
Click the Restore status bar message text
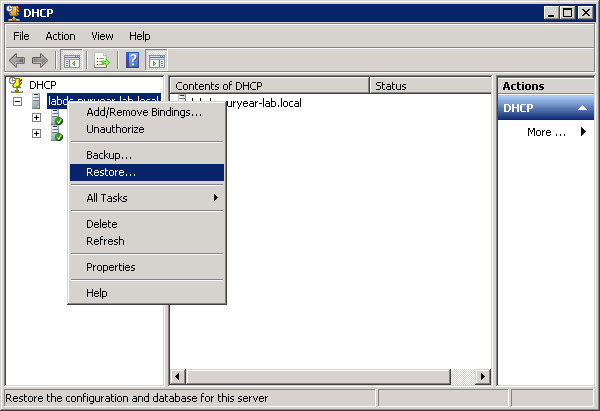(x=137, y=398)
